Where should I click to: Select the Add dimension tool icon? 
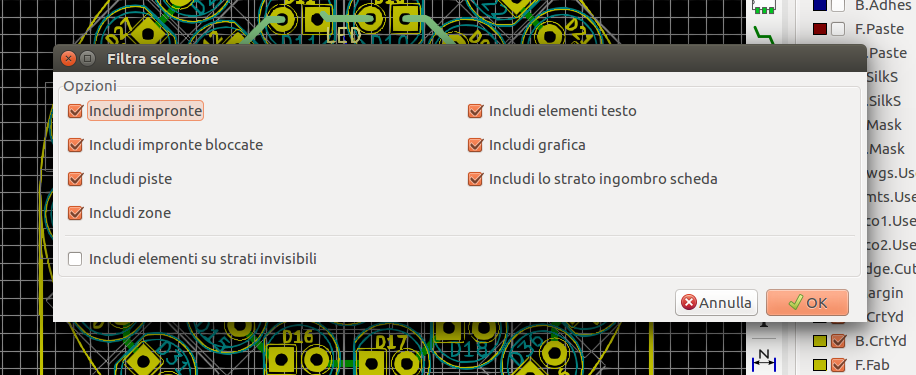tap(764, 362)
